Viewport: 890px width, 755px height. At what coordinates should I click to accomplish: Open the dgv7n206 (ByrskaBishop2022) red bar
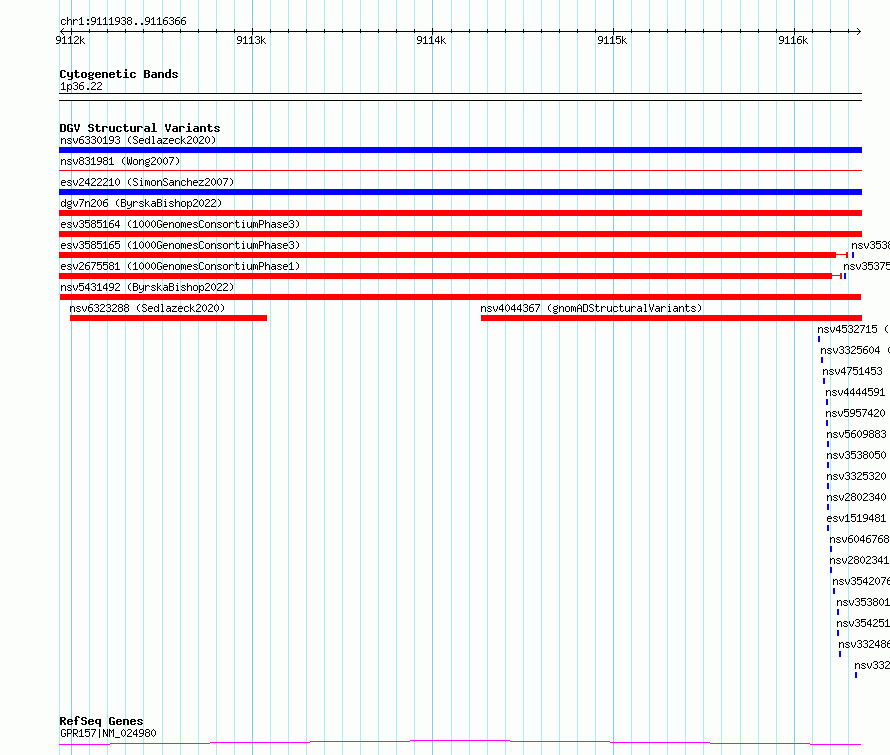460,213
